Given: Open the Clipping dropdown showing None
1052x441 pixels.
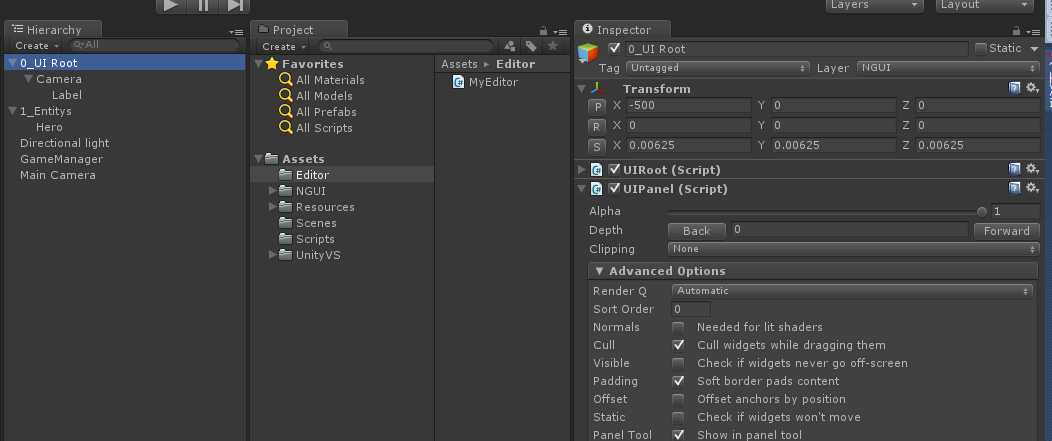Looking at the screenshot, I should click(853, 249).
